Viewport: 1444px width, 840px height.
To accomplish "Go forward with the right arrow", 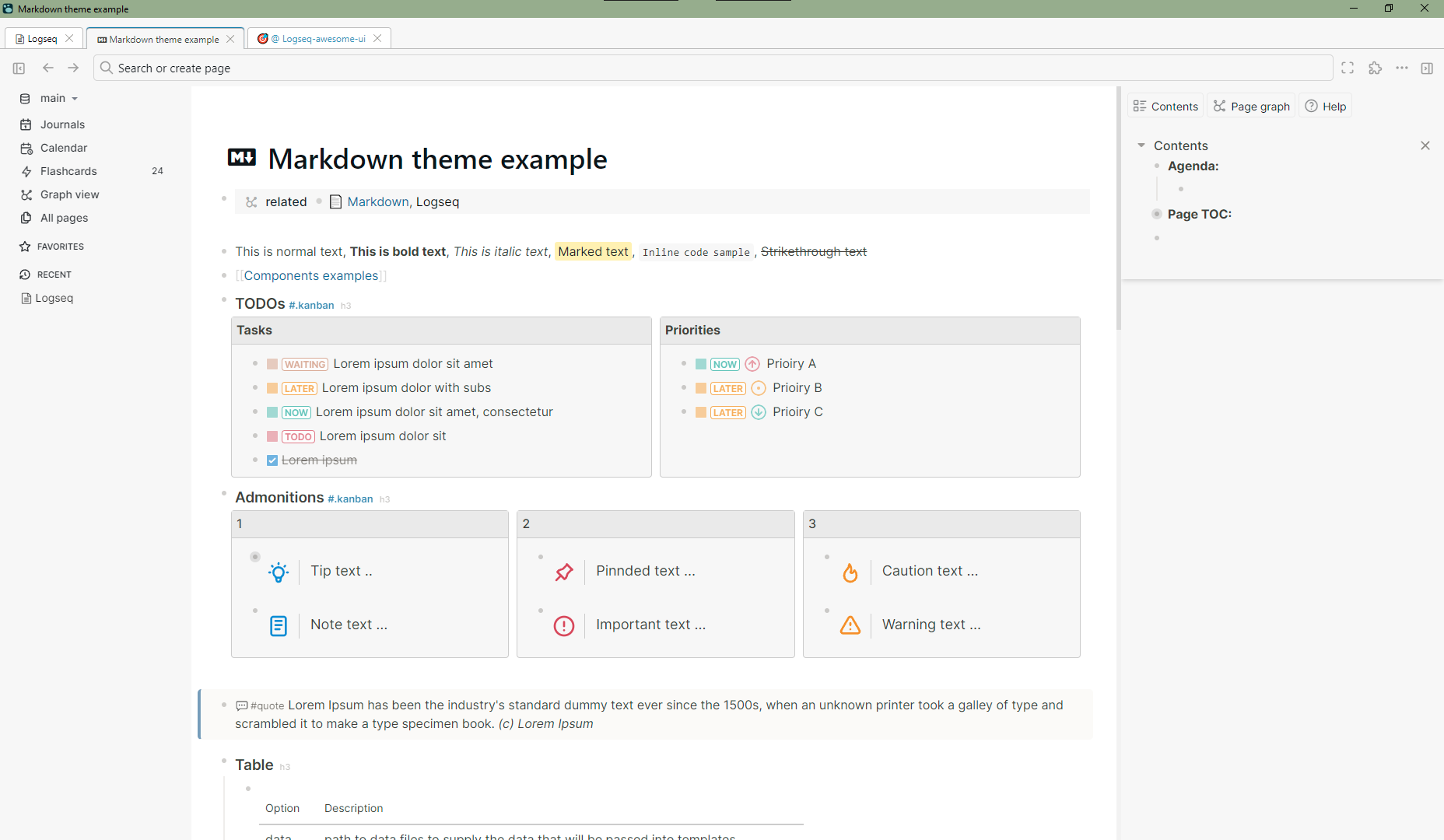I will 73,68.
